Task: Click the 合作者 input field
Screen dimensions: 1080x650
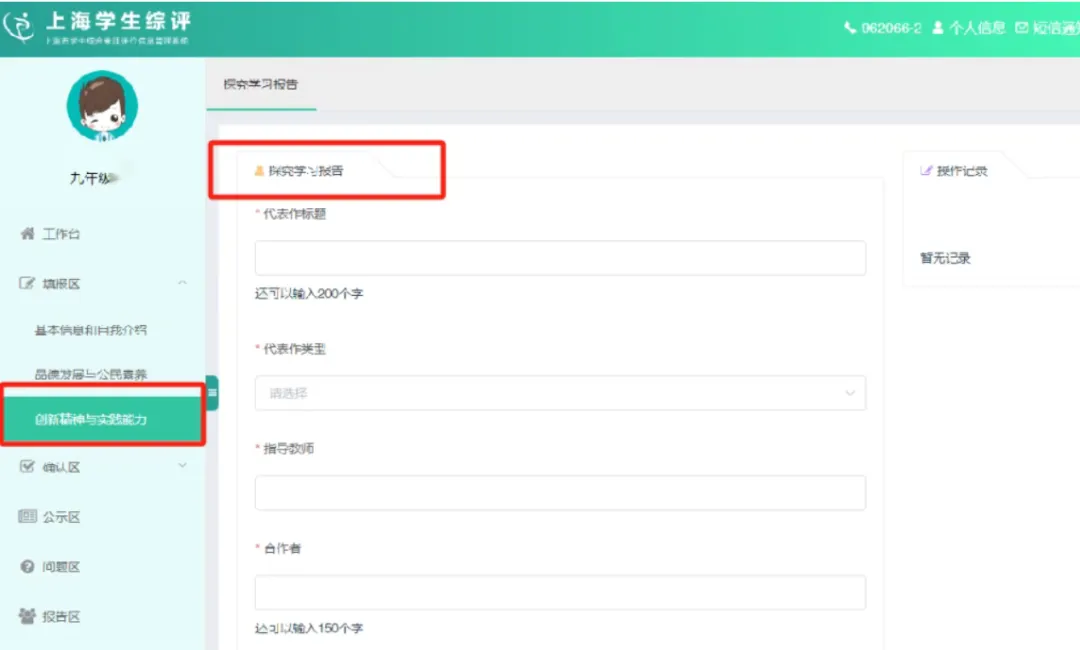Action: [x=560, y=592]
